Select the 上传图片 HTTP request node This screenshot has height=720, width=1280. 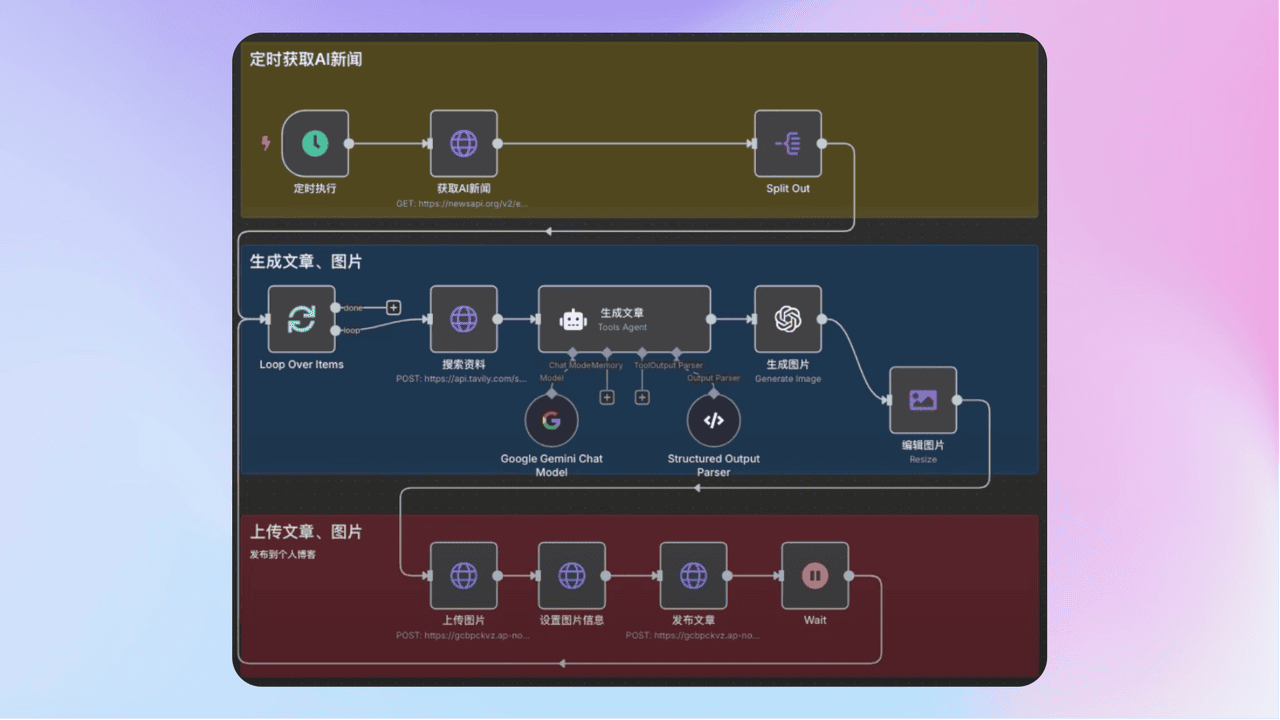464,575
